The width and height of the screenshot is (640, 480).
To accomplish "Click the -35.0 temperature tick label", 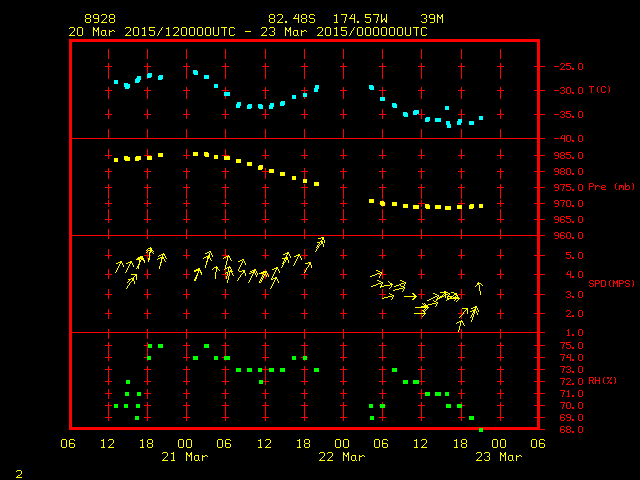I will [x=569, y=115].
